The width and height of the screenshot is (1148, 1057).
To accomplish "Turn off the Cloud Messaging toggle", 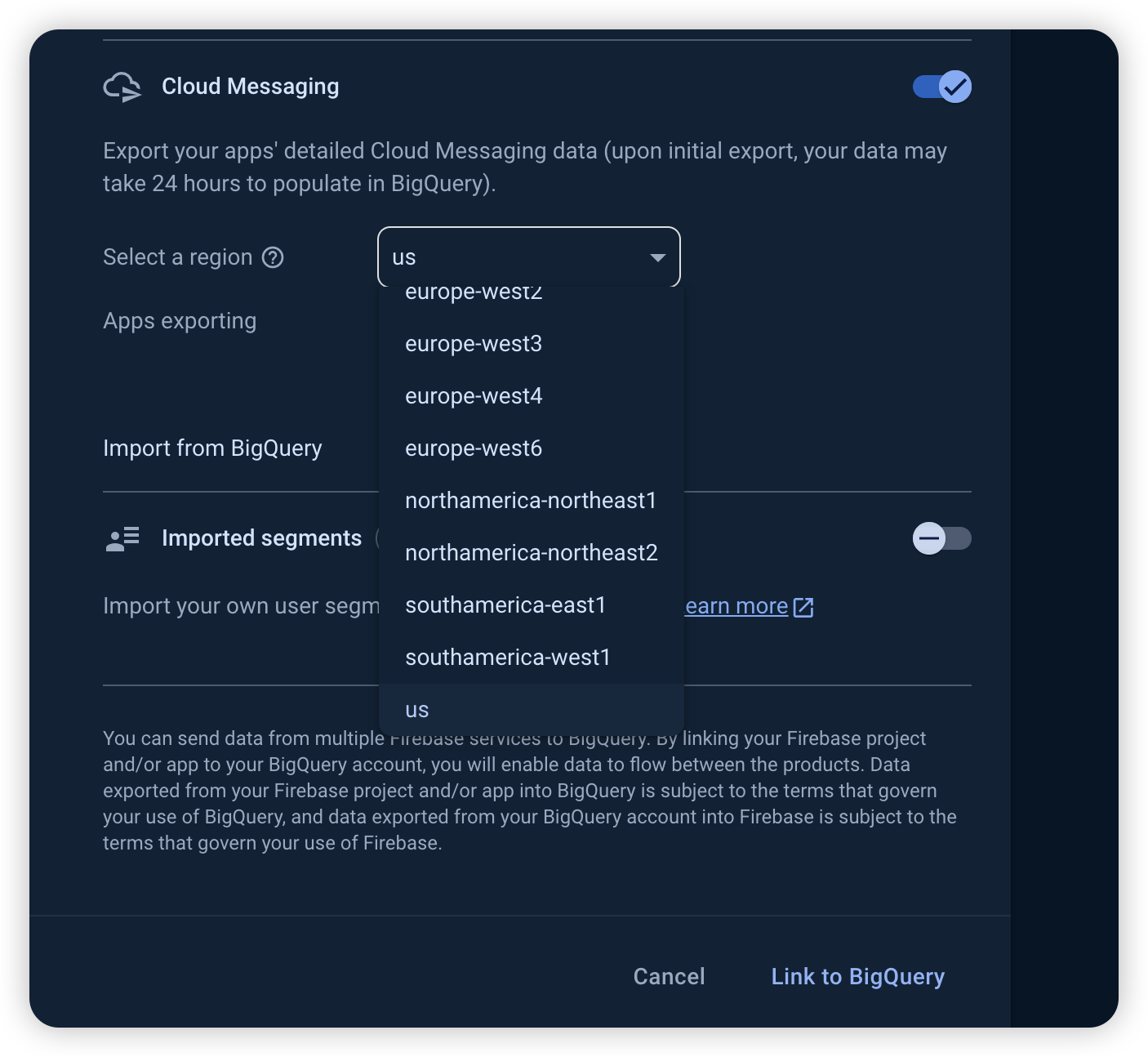I will 942,87.
